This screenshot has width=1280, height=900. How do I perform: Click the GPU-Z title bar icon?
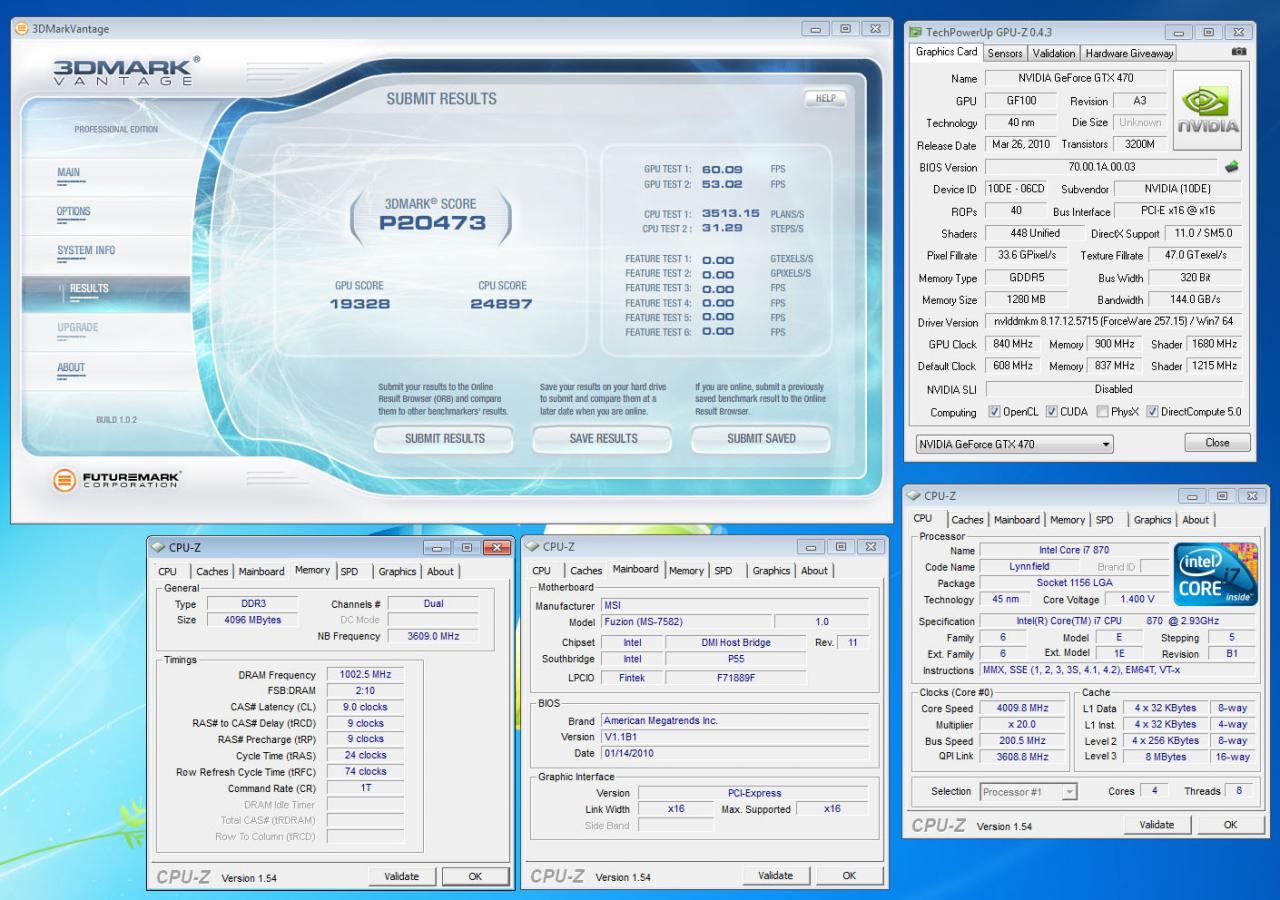click(916, 32)
